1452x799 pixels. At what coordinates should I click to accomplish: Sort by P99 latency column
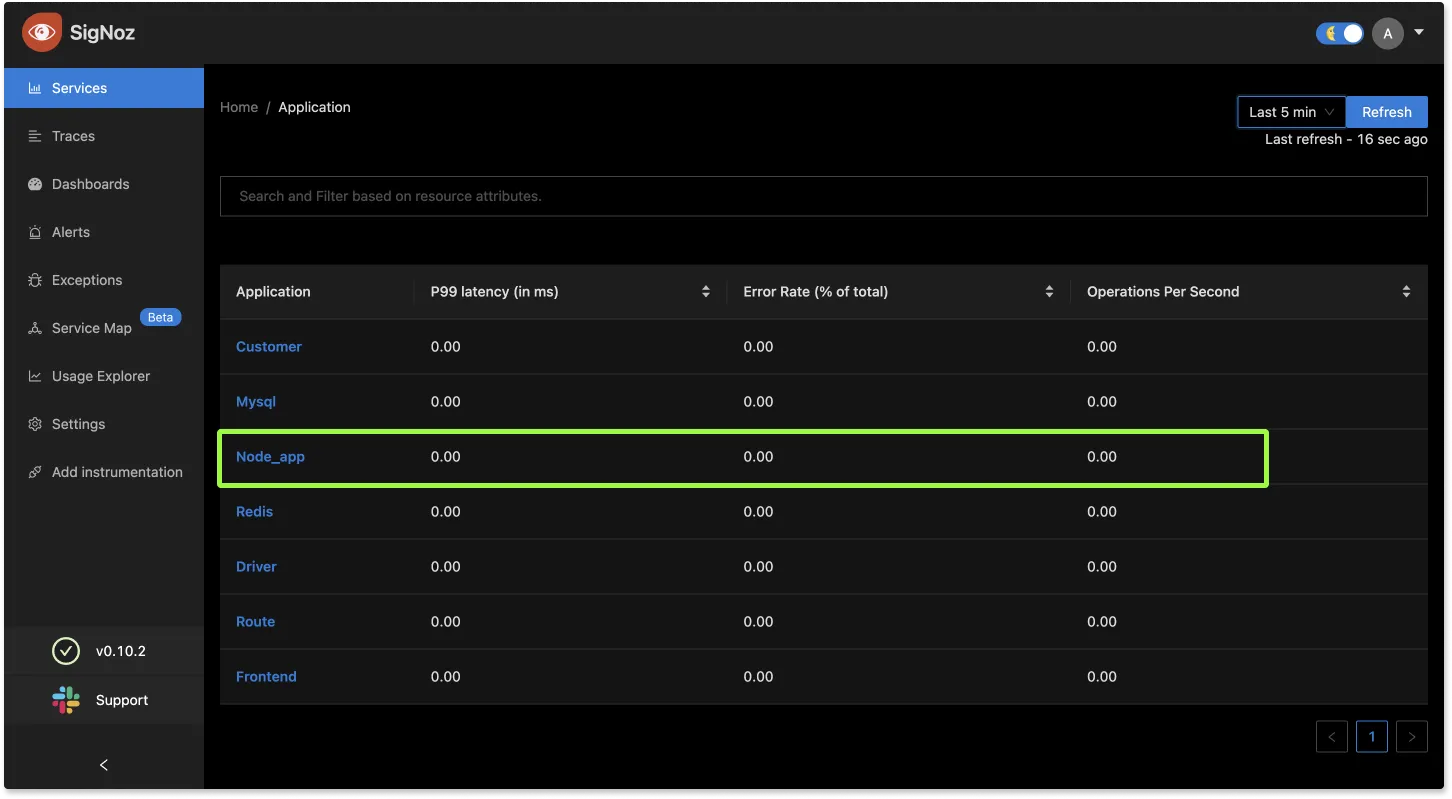pos(706,292)
